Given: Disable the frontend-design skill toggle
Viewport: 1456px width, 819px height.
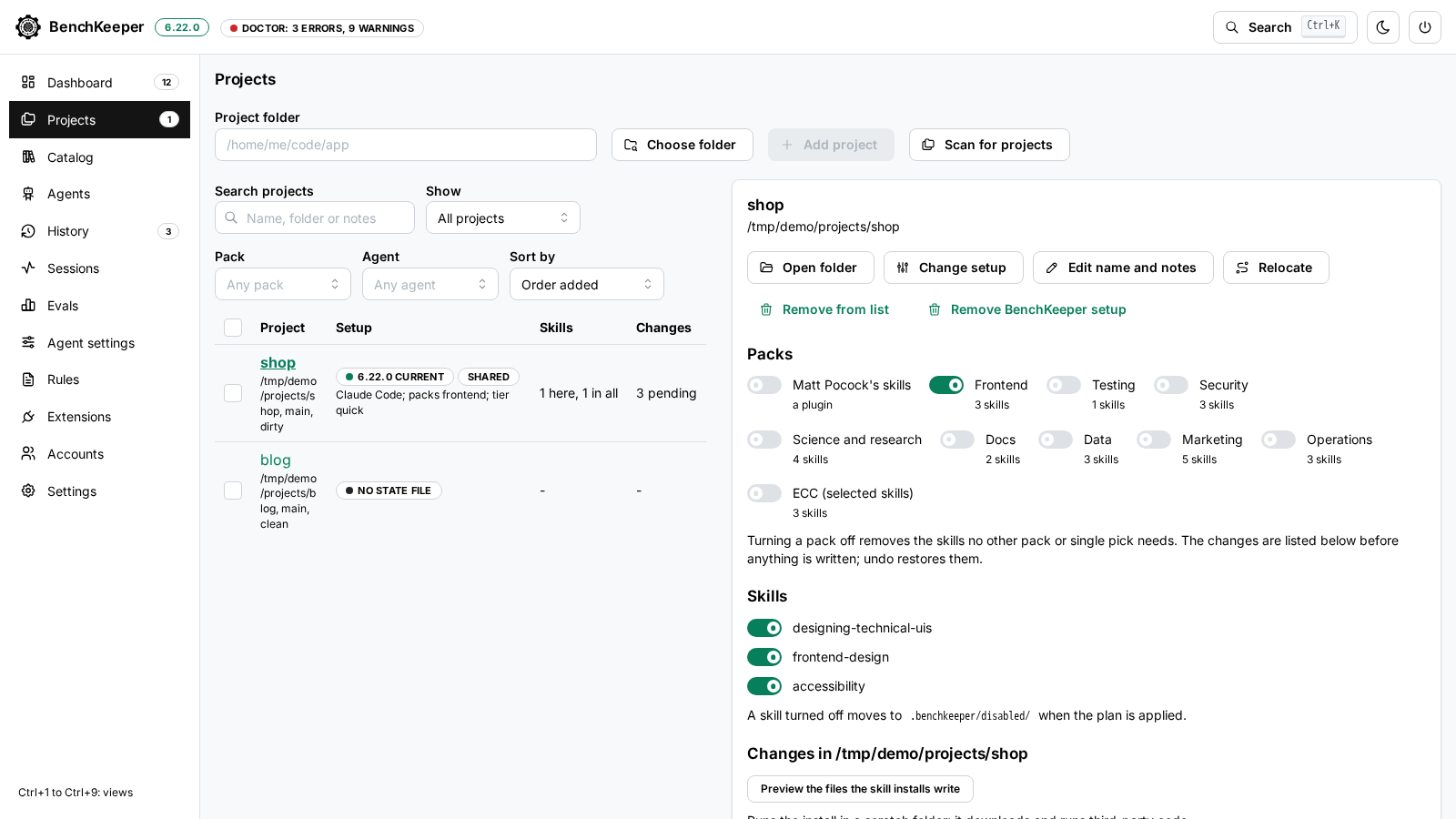Looking at the screenshot, I should tap(764, 657).
